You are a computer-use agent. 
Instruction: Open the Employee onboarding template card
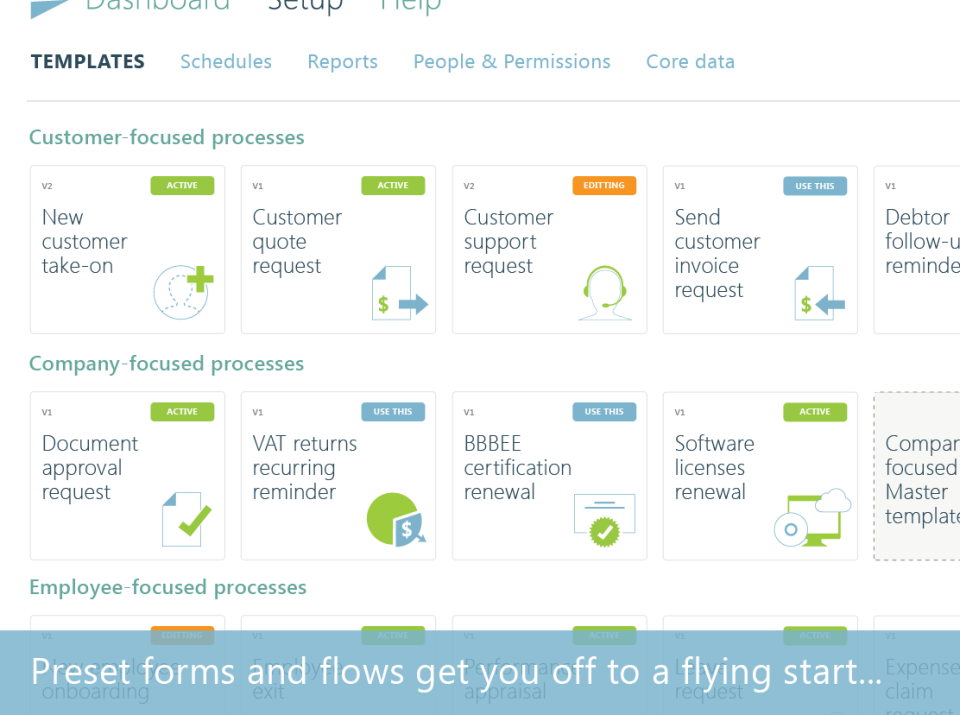tap(127, 670)
